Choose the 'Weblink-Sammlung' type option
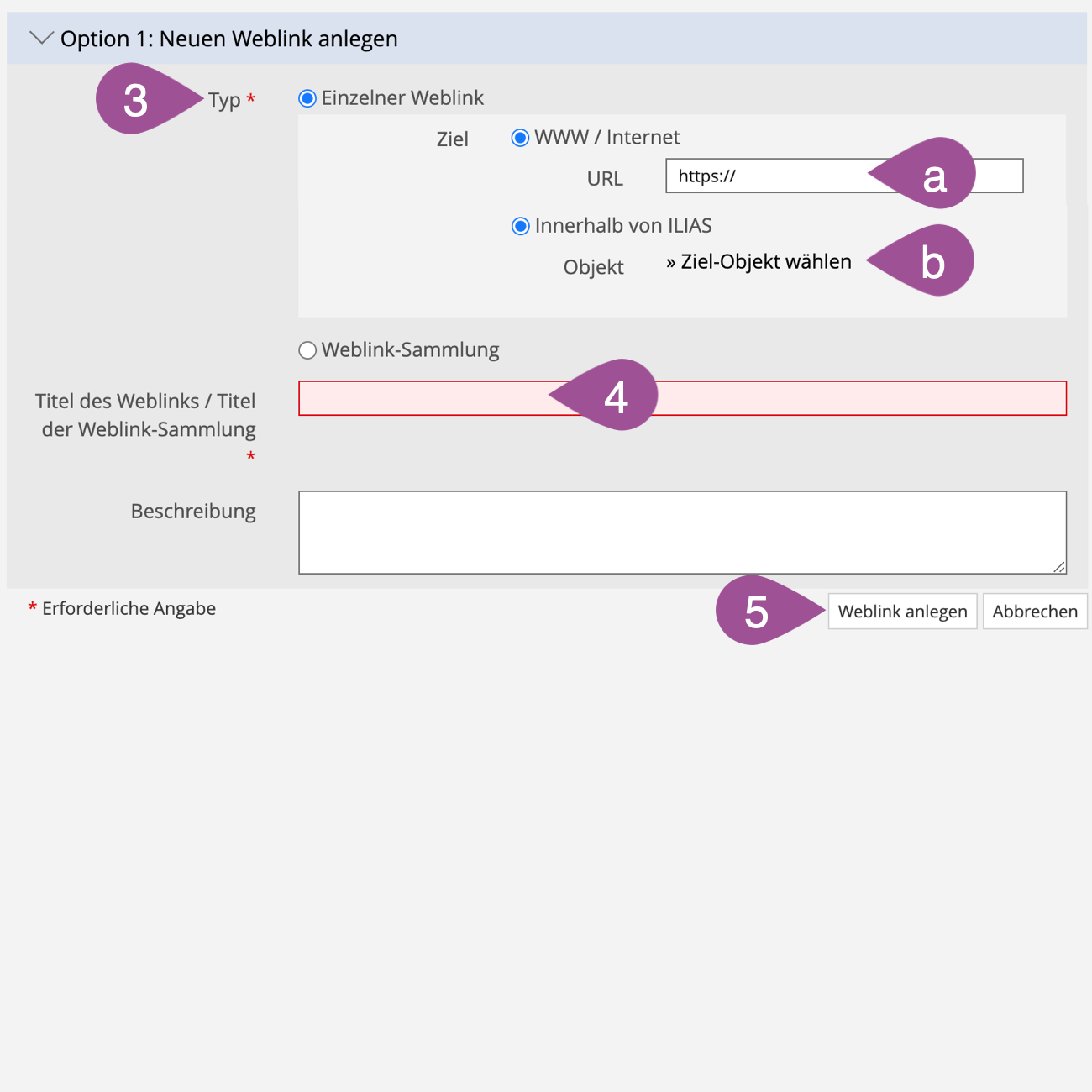This screenshot has height=1092, width=1092. tap(307, 350)
